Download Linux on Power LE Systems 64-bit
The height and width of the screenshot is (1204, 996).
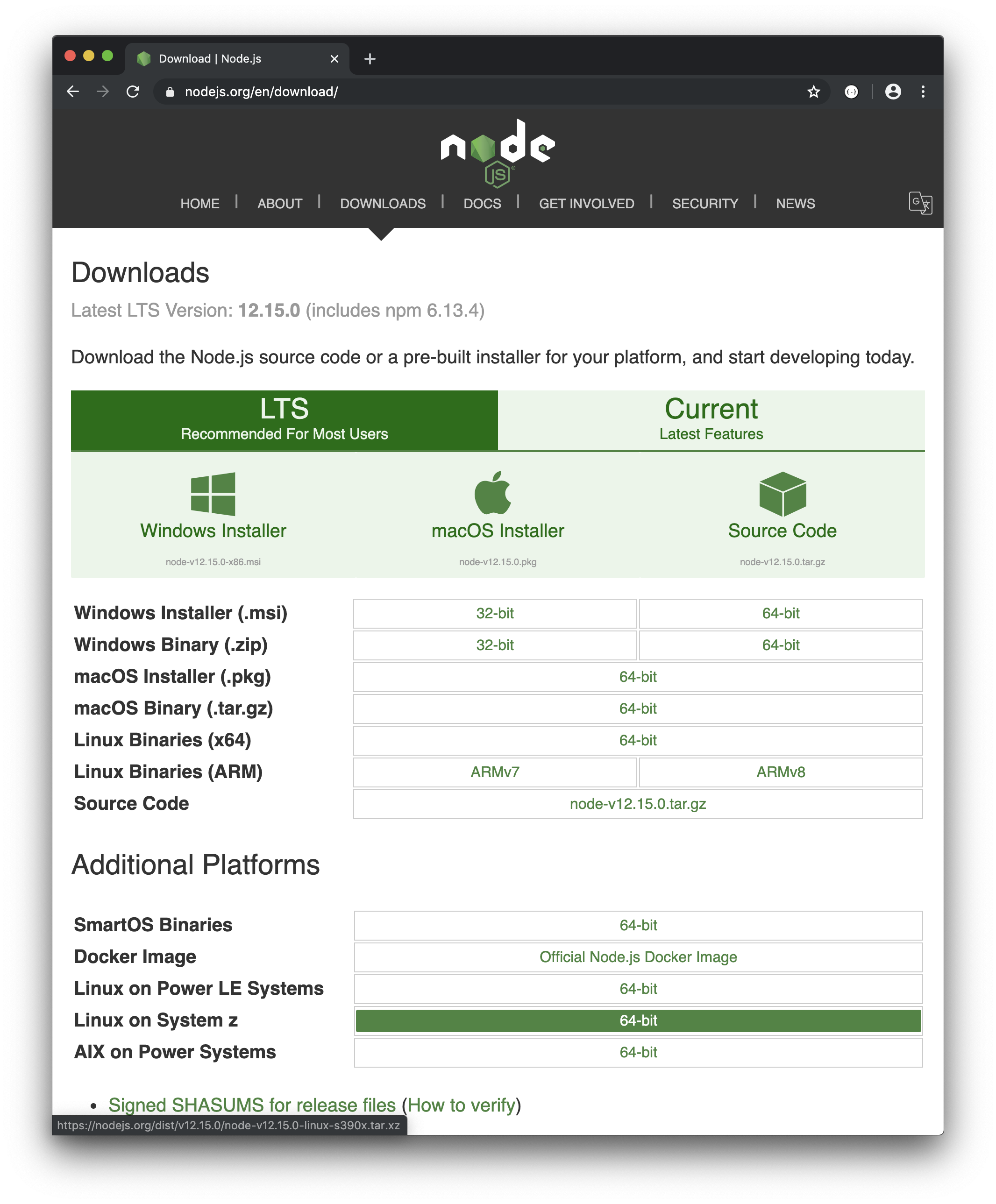tap(638, 989)
